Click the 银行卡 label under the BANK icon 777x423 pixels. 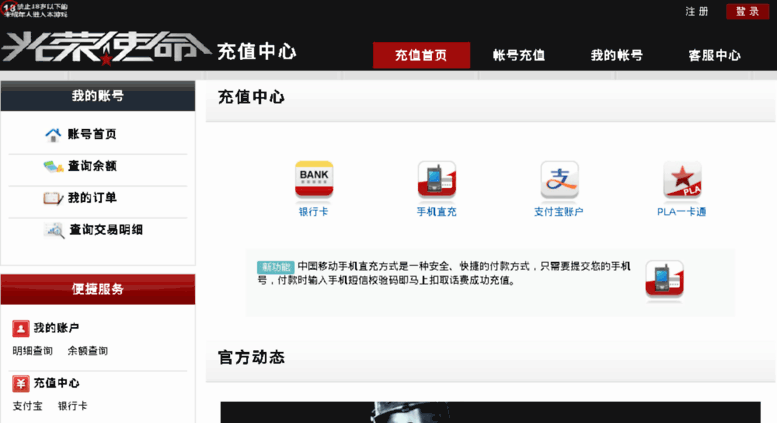[x=314, y=212]
